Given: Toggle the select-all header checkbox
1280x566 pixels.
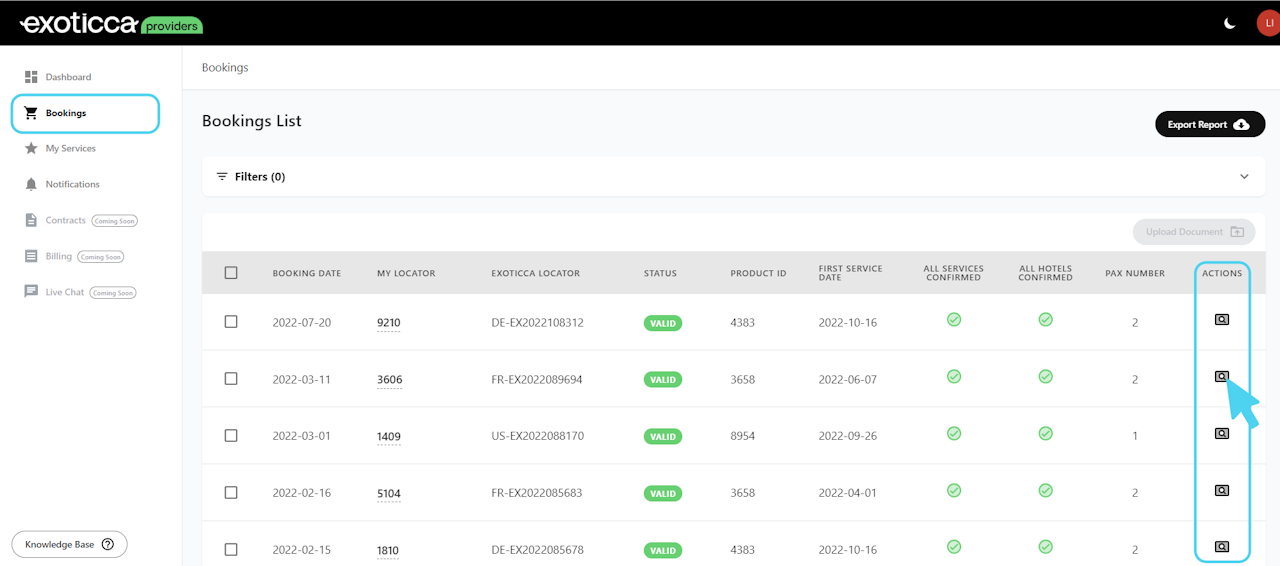Looking at the screenshot, I should [231, 273].
